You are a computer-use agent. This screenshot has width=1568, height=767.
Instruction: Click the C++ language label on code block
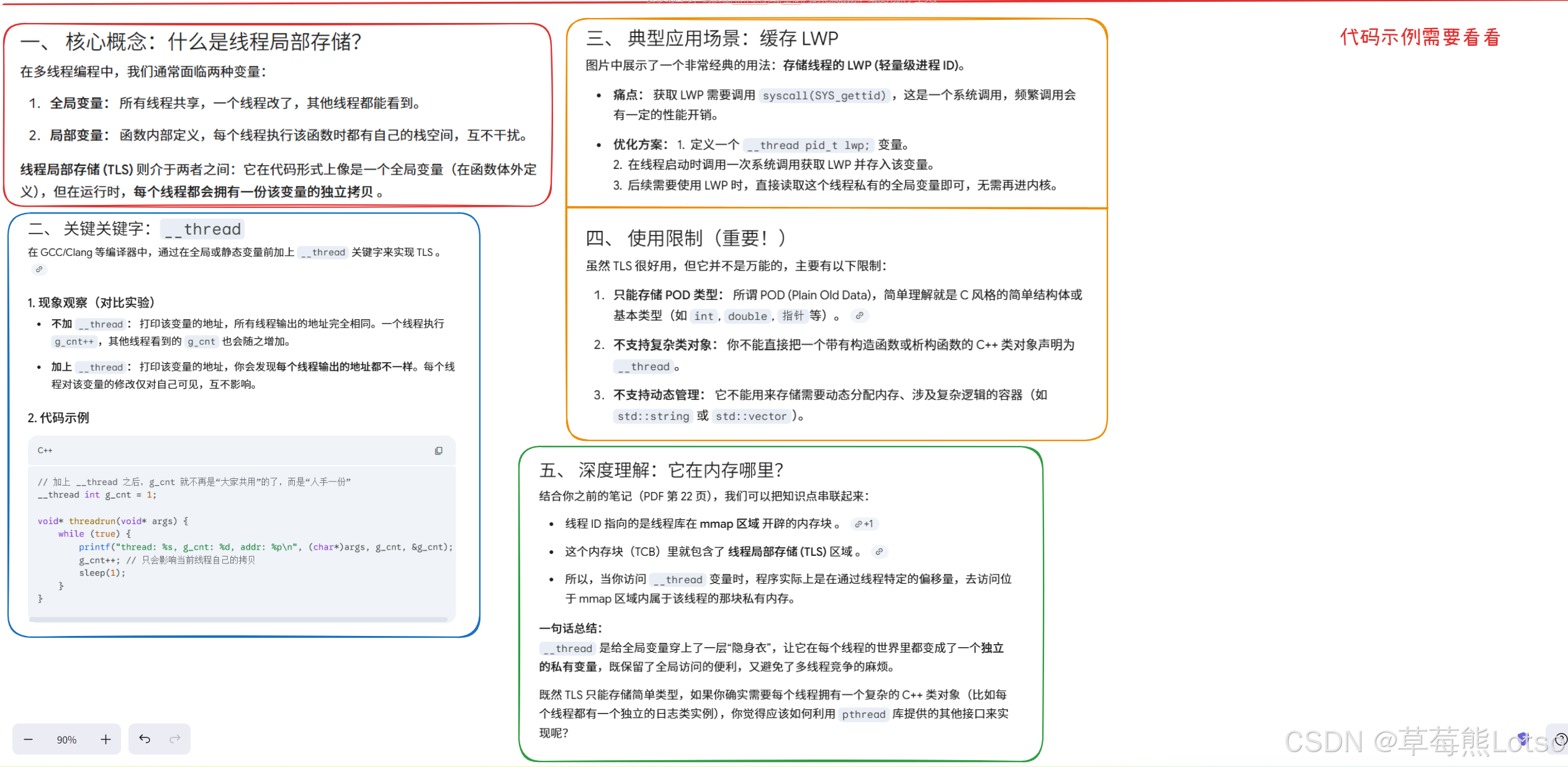(45, 451)
